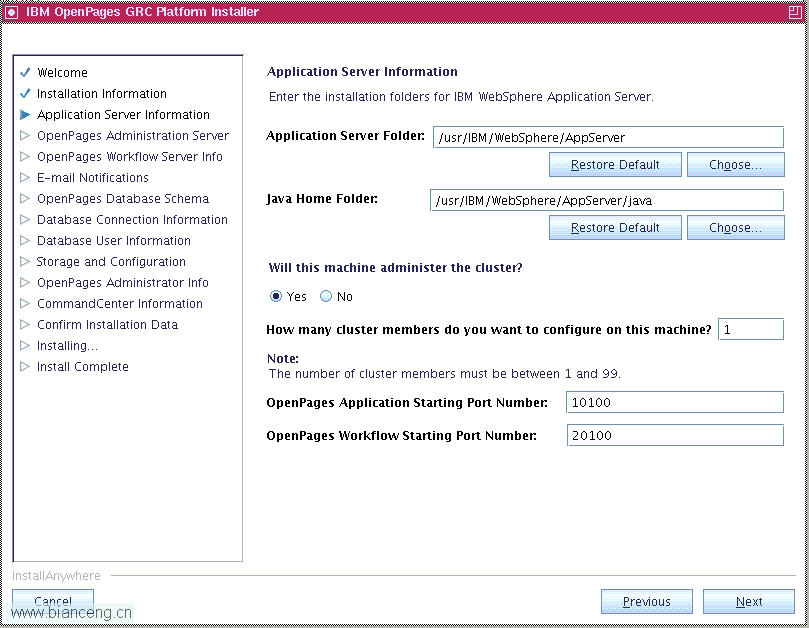
Task: Edit the Application Server Folder path field
Action: pos(608,137)
